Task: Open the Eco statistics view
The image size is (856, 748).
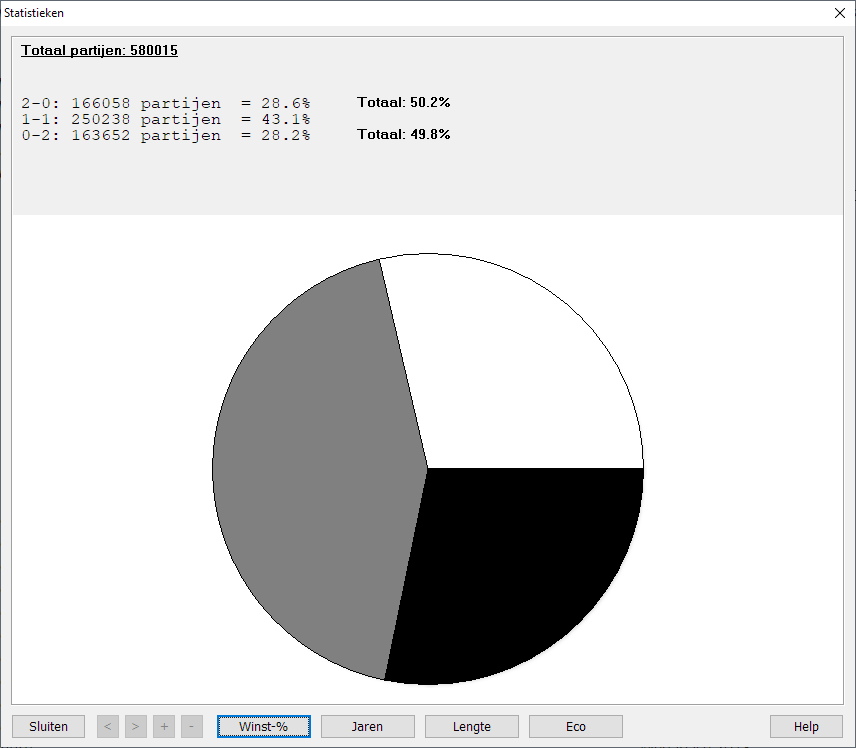Action: coord(576,727)
